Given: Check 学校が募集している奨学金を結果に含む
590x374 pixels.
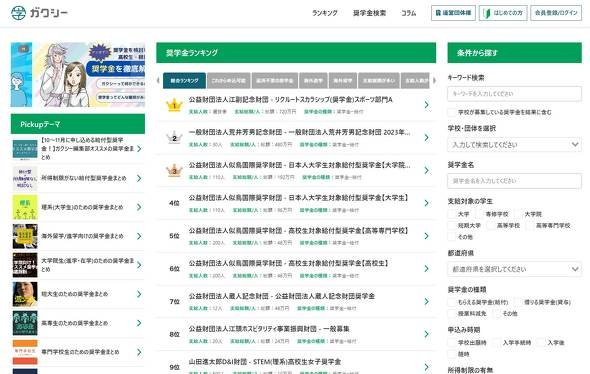Looking at the screenshot, I should (452, 112).
